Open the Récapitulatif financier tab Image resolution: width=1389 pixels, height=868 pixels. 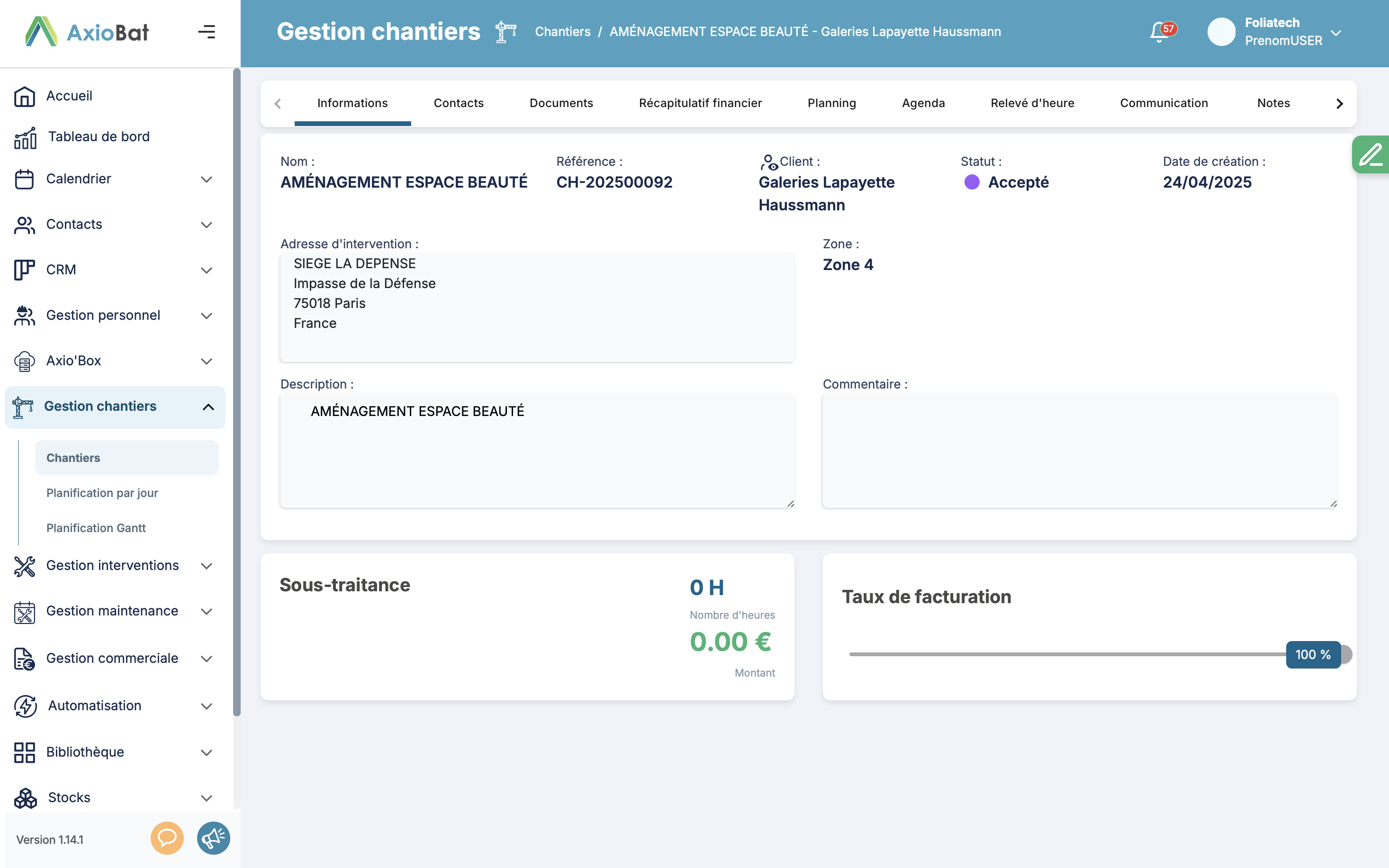[x=700, y=103]
